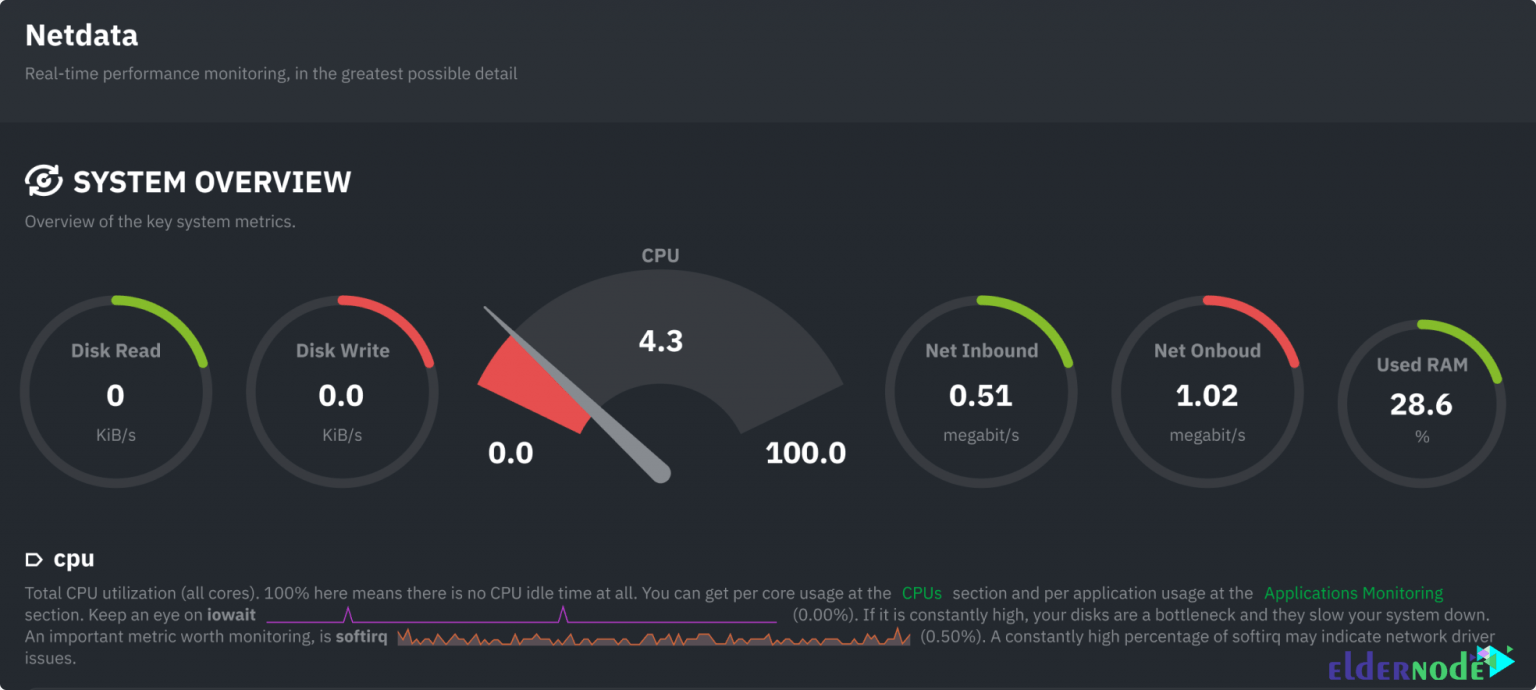Click the System Overview refresh icon

(x=44, y=181)
